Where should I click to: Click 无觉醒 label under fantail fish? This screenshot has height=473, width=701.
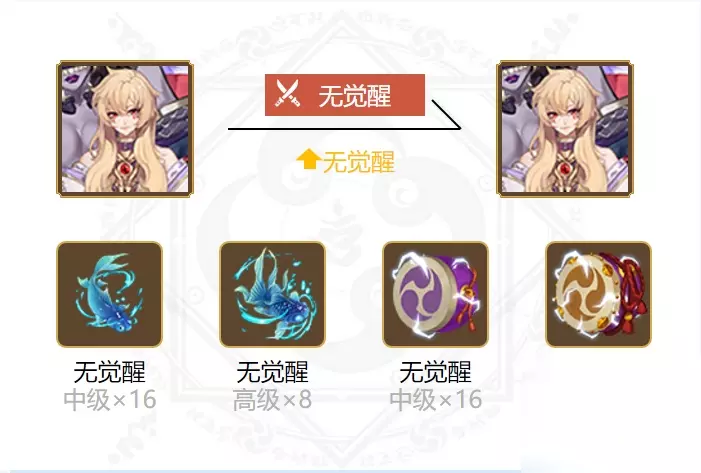(x=272, y=372)
